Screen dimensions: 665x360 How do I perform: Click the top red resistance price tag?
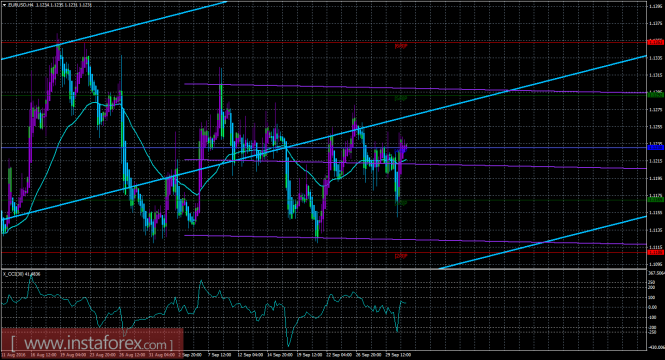656,42
